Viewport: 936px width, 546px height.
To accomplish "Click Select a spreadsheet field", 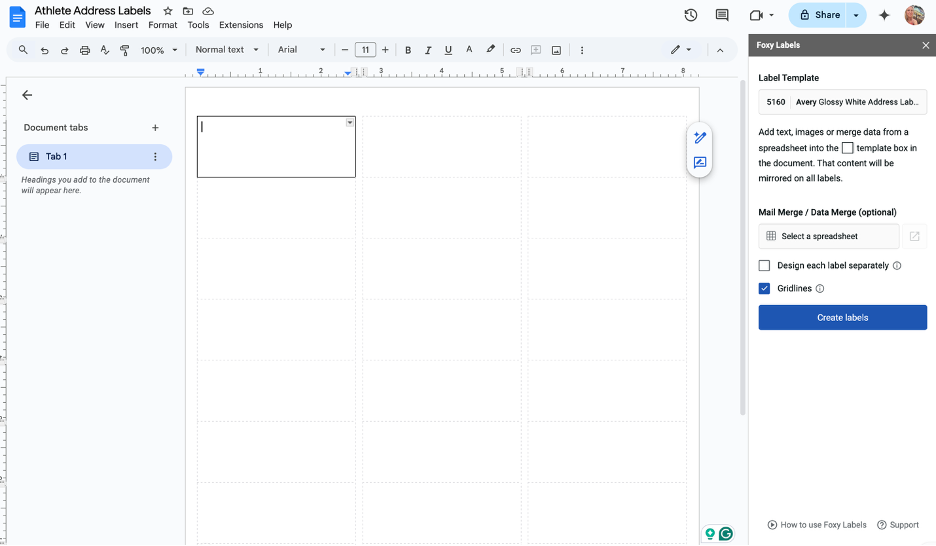I will [x=828, y=237].
